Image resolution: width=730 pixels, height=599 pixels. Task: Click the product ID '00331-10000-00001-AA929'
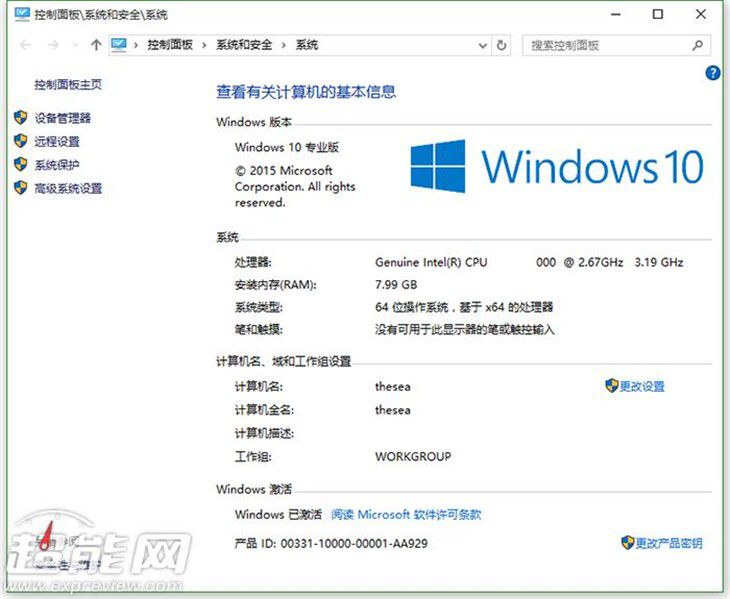pyautogui.click(x=354, y=543)
